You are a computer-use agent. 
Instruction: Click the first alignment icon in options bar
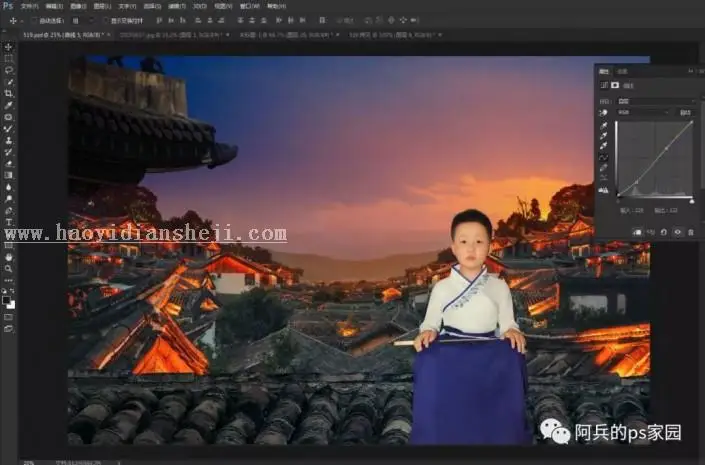[x=159, y=20]
